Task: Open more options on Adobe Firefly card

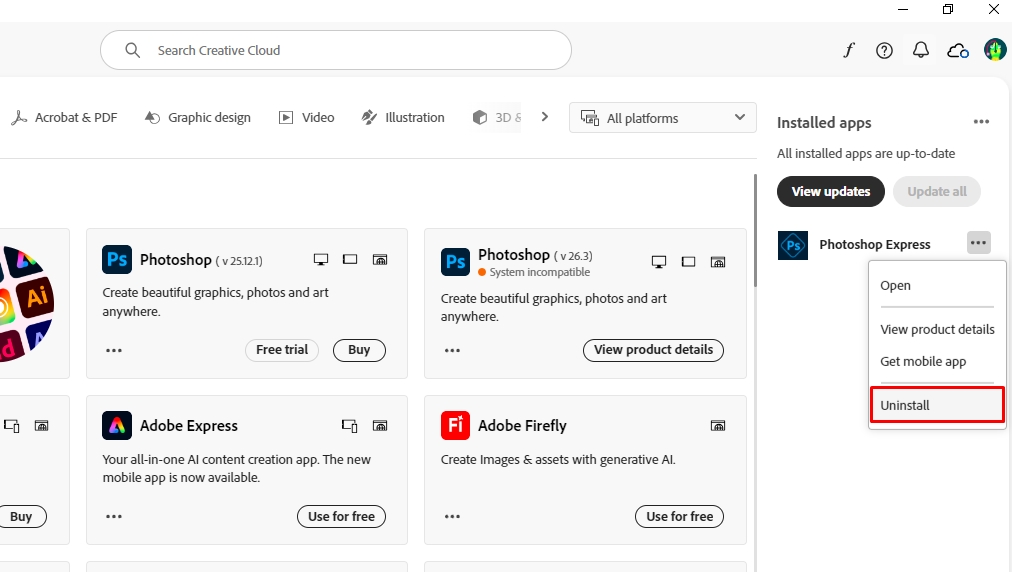Action: coord(452,516)
